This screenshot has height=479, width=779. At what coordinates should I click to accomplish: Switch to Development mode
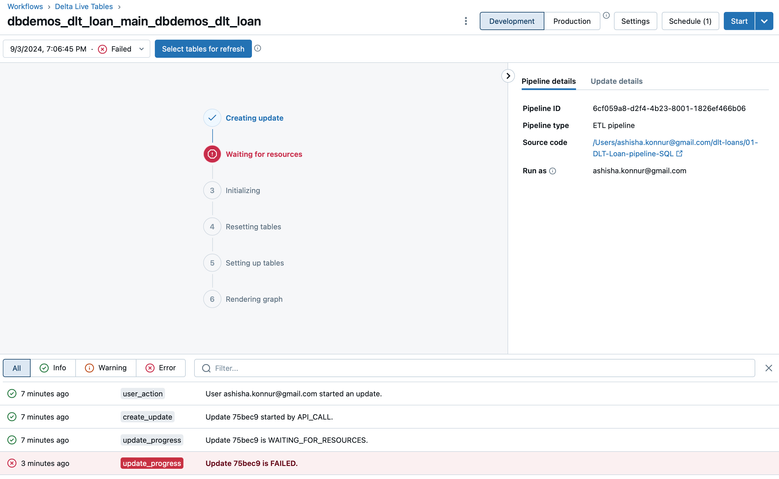(x=512, y=21)
